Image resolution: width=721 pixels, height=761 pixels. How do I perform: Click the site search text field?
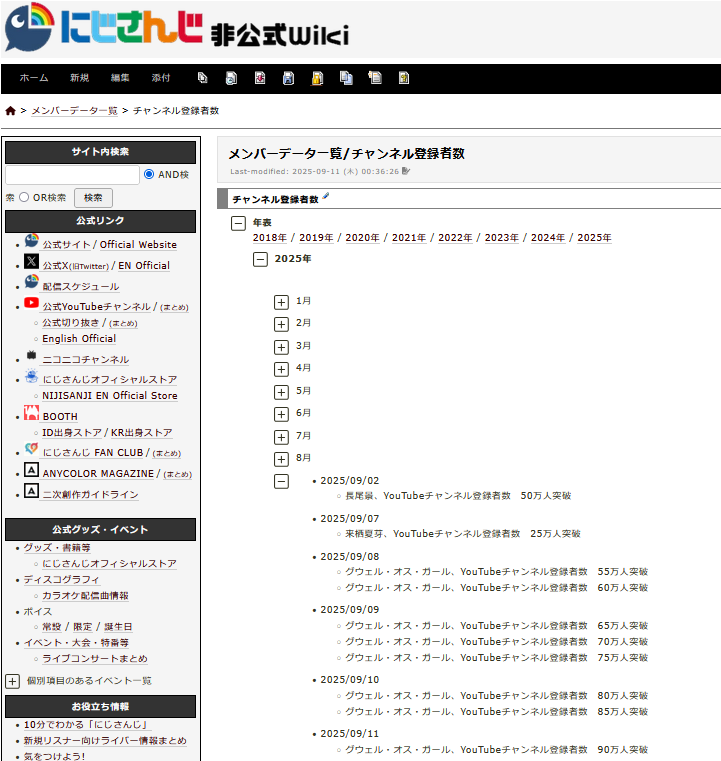click(x=72, y=175)
